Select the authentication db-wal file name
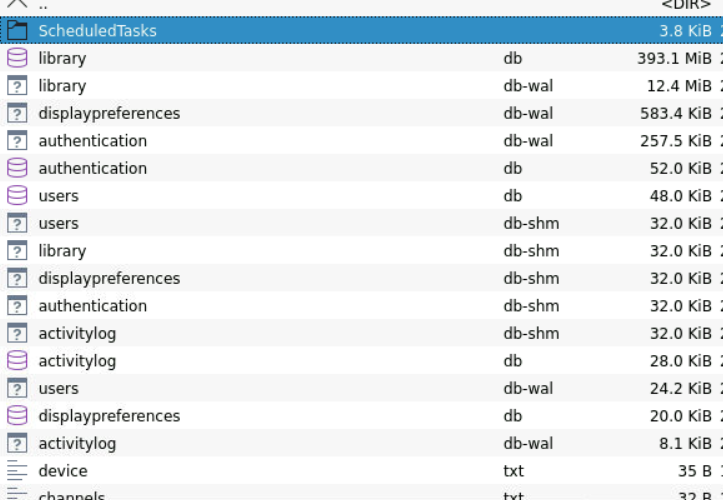 click(x=92, y=141)
